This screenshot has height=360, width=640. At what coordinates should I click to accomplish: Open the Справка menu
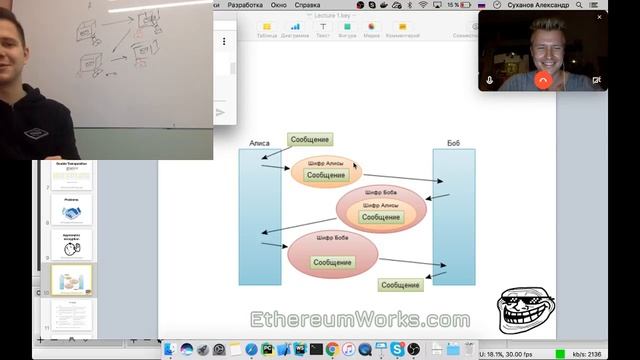(307, 5)
